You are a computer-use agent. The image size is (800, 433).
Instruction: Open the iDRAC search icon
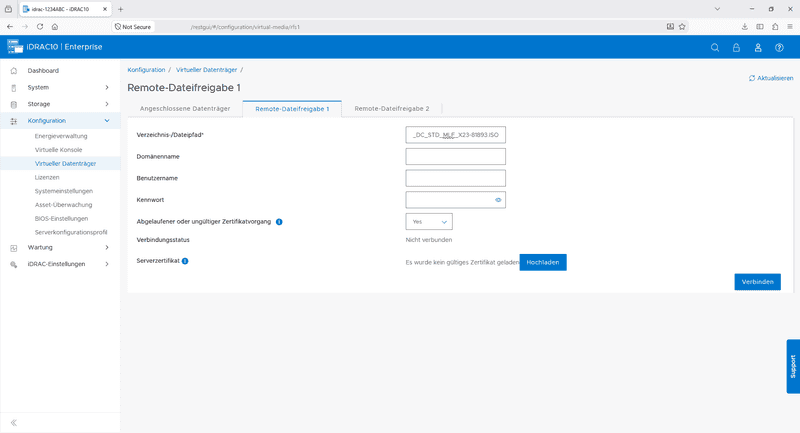pos(715,47)
